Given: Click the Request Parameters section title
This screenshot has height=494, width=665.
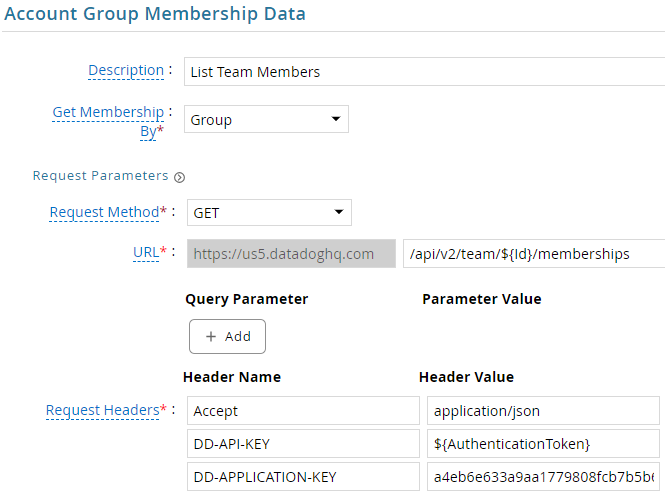Looking at the screenshot, I should pos(101,176).
